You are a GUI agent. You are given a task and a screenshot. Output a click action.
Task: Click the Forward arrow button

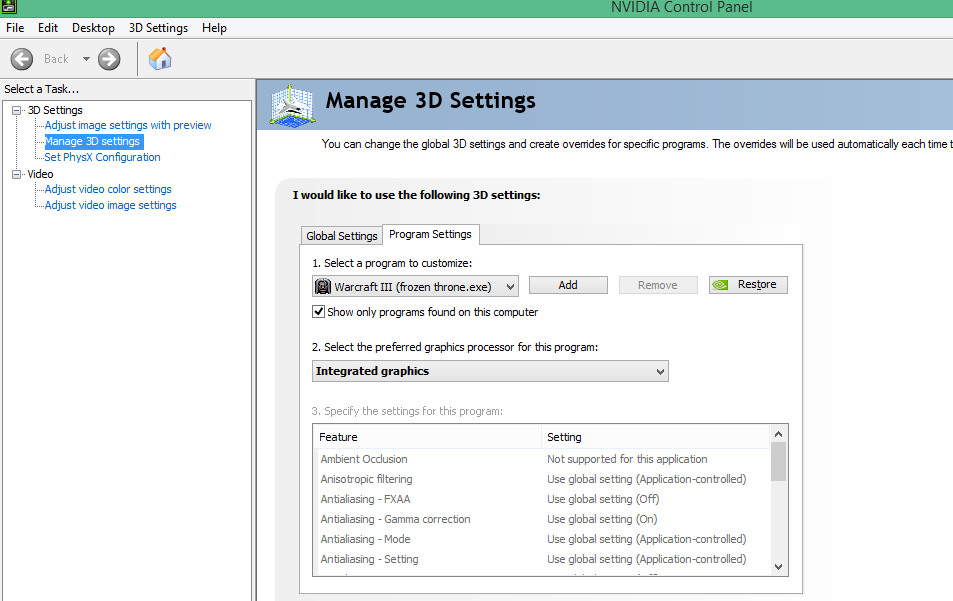pyautogui.click(x=109, y=59)
